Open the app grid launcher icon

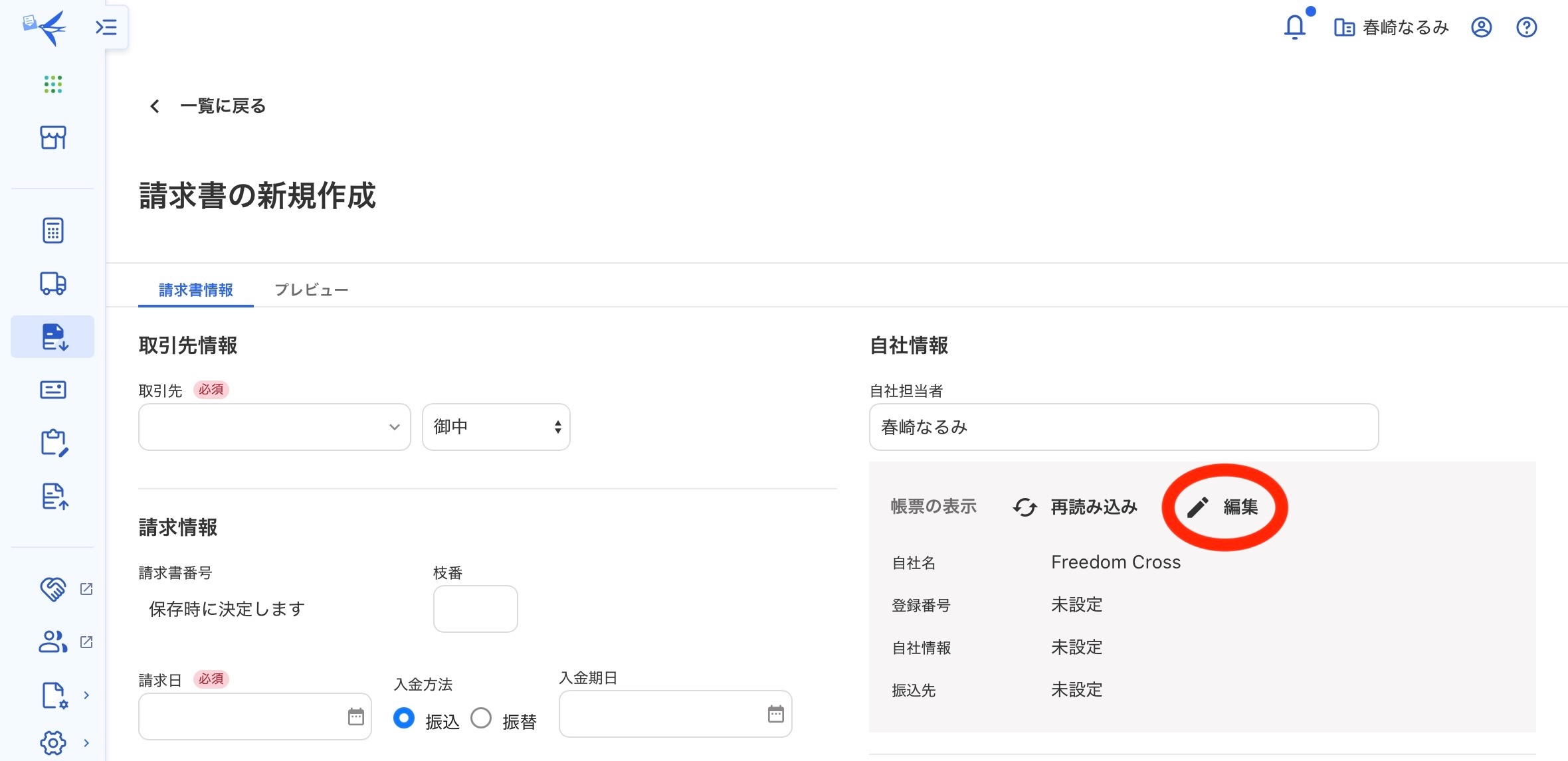tap(52, 84)
